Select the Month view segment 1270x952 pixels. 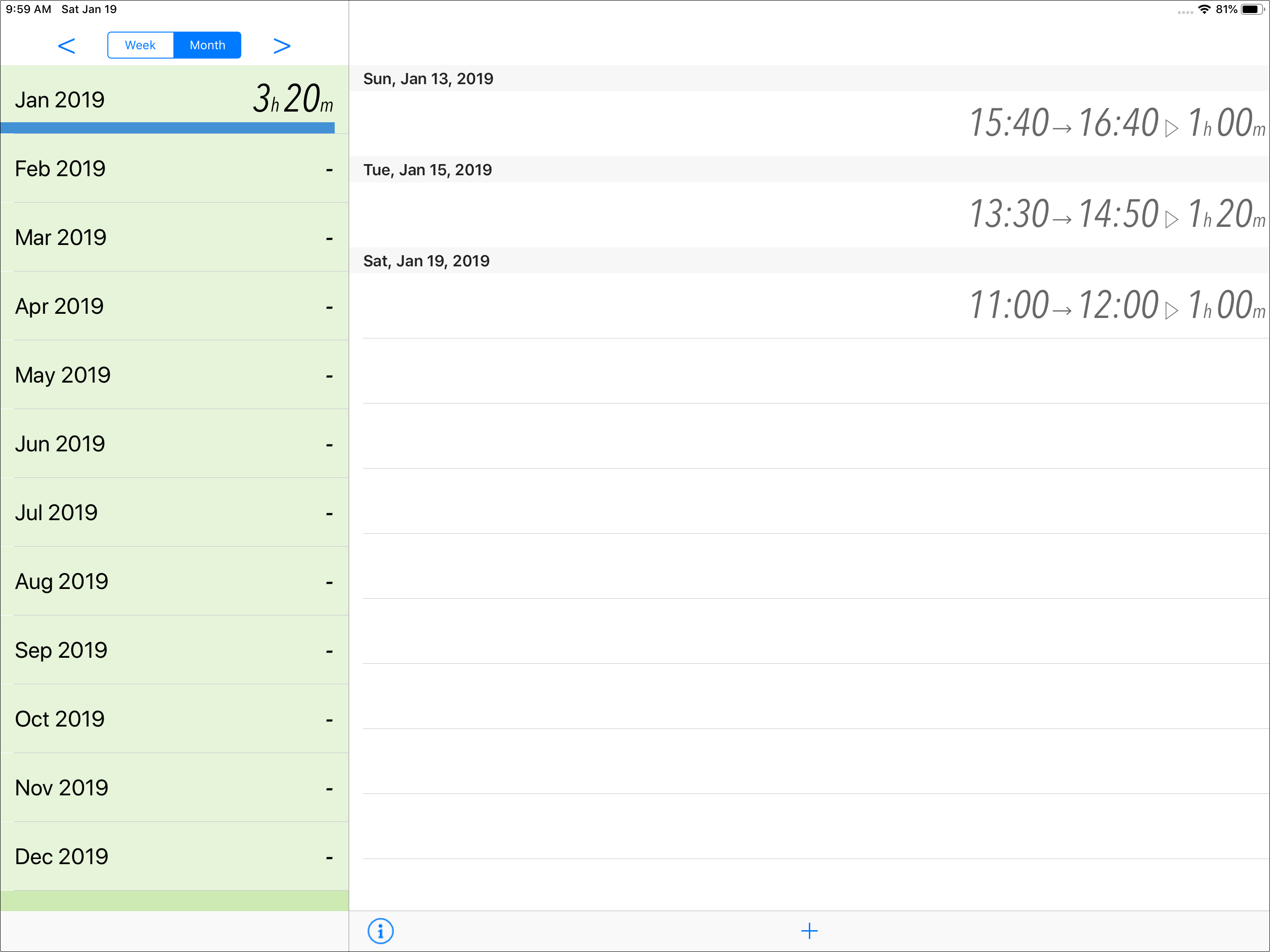tap(207, 45)
